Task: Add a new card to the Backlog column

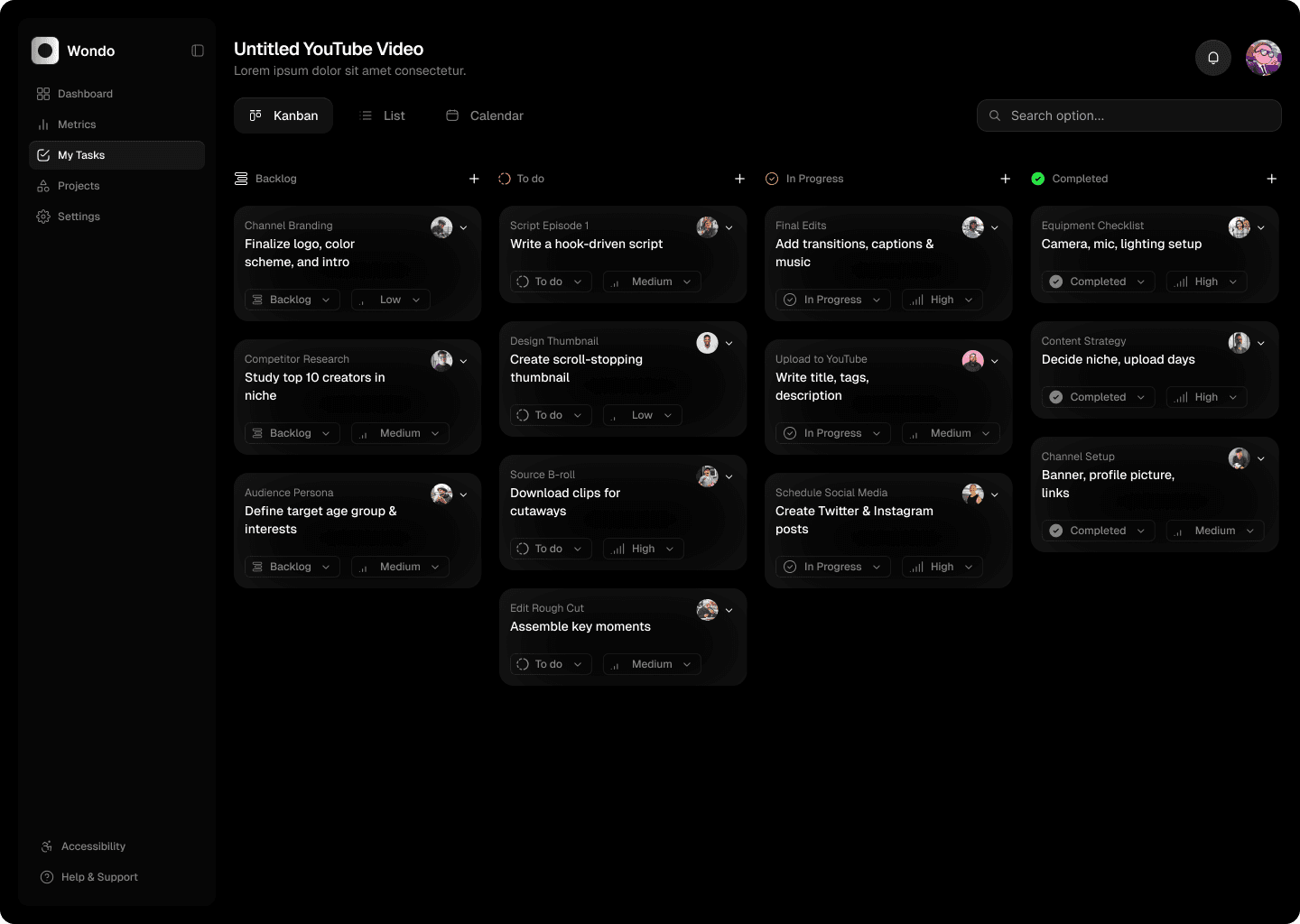Action: pos(474,179)
